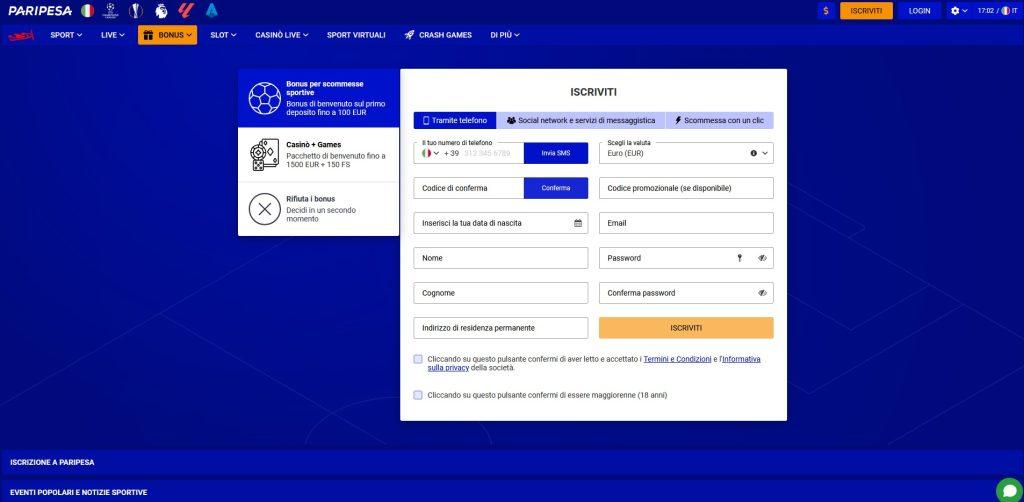Screen dimensions: 1024x502
Task: Toggle password visibility in Password field
Action: [x=762, y=258]
